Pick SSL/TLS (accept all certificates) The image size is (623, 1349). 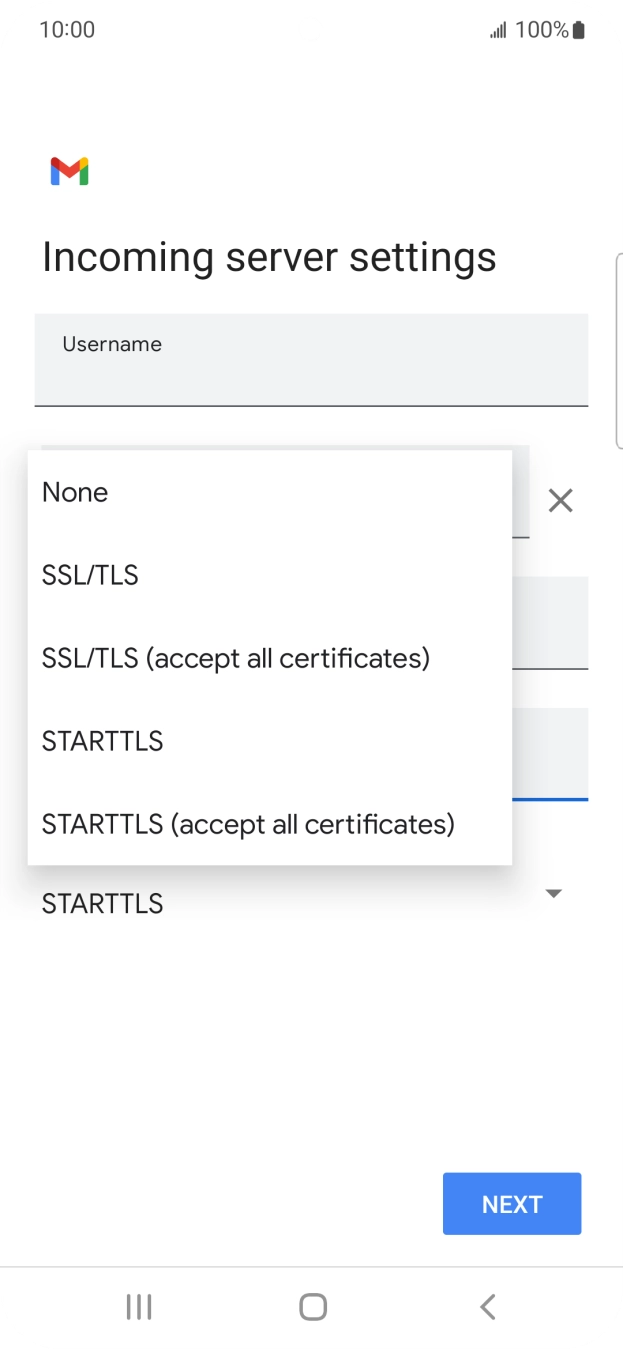click(236, 658)
